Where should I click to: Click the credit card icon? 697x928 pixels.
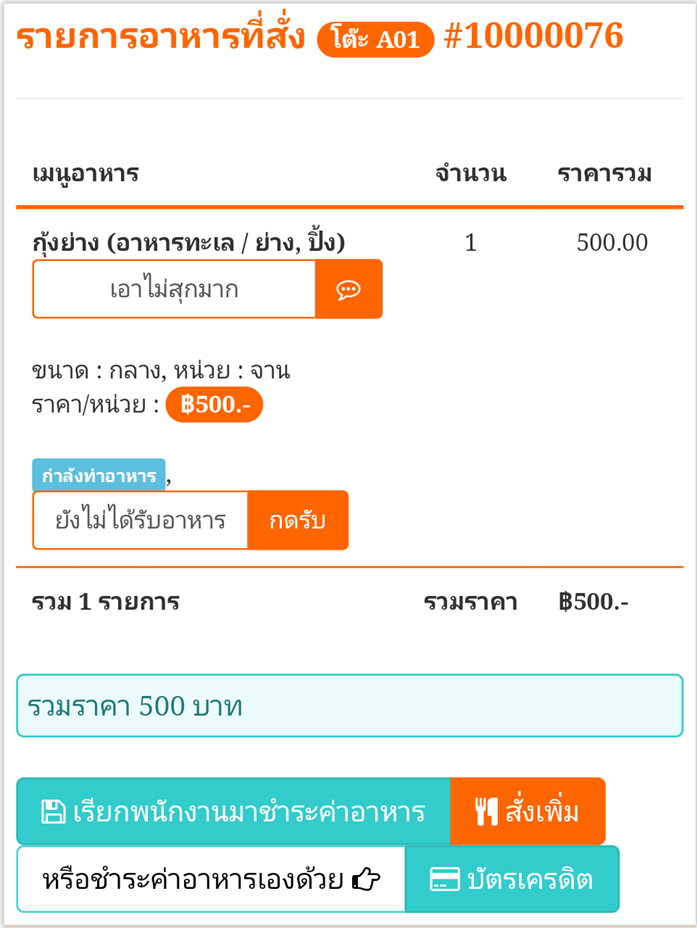coord(444,879)
